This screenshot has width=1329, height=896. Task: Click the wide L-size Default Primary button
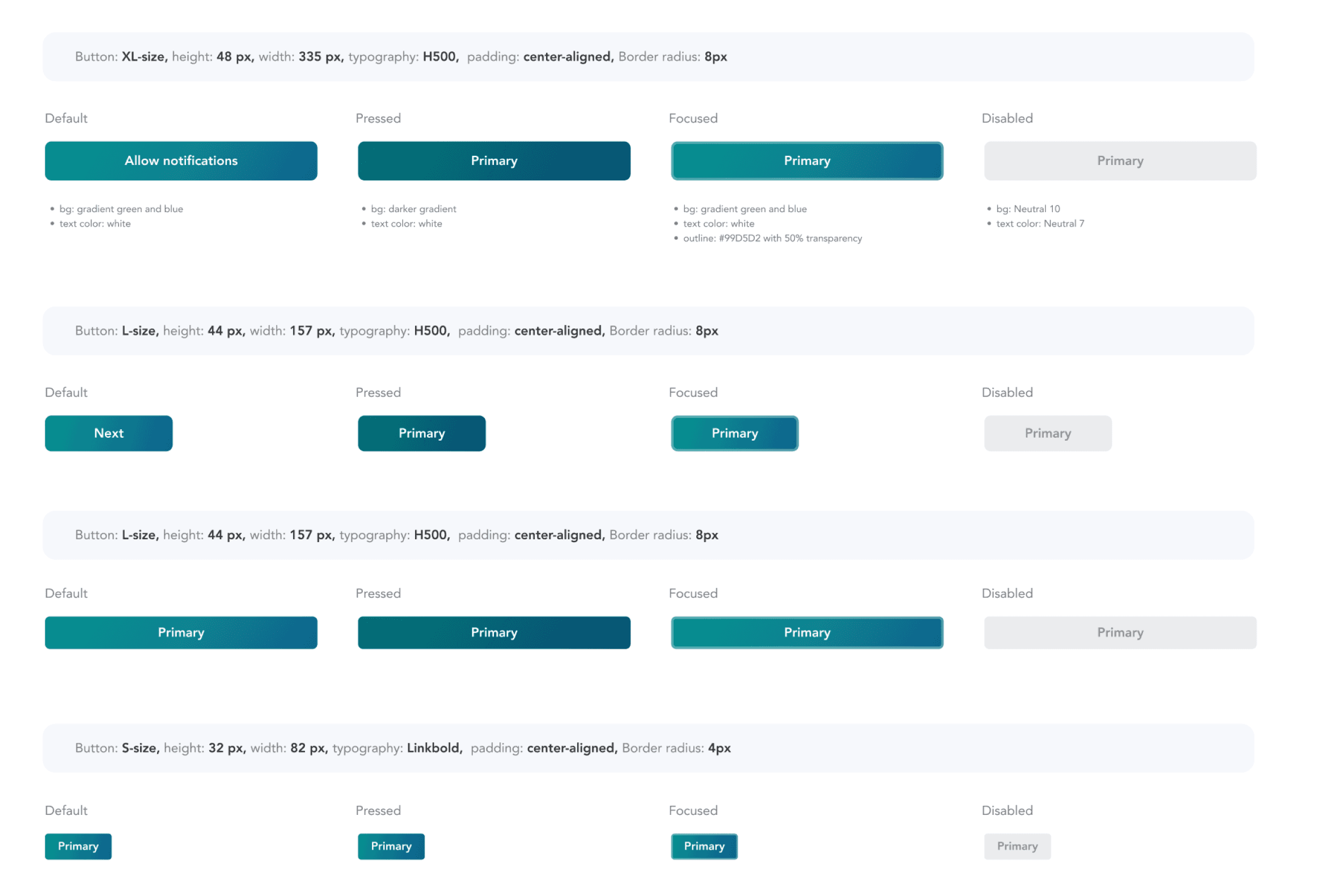point(181,632)
